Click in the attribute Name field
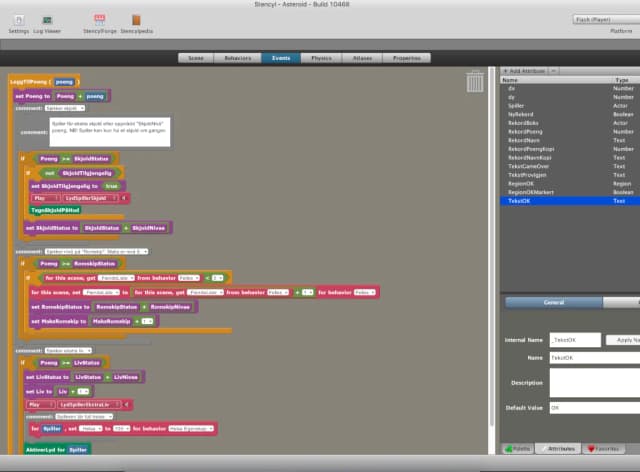This screenshot has width=640, height=472. [x=595, y=358]
